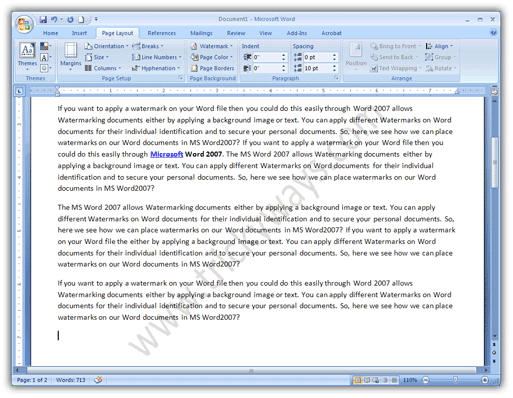Switch to Full Screen Reading view

point(367,380)
